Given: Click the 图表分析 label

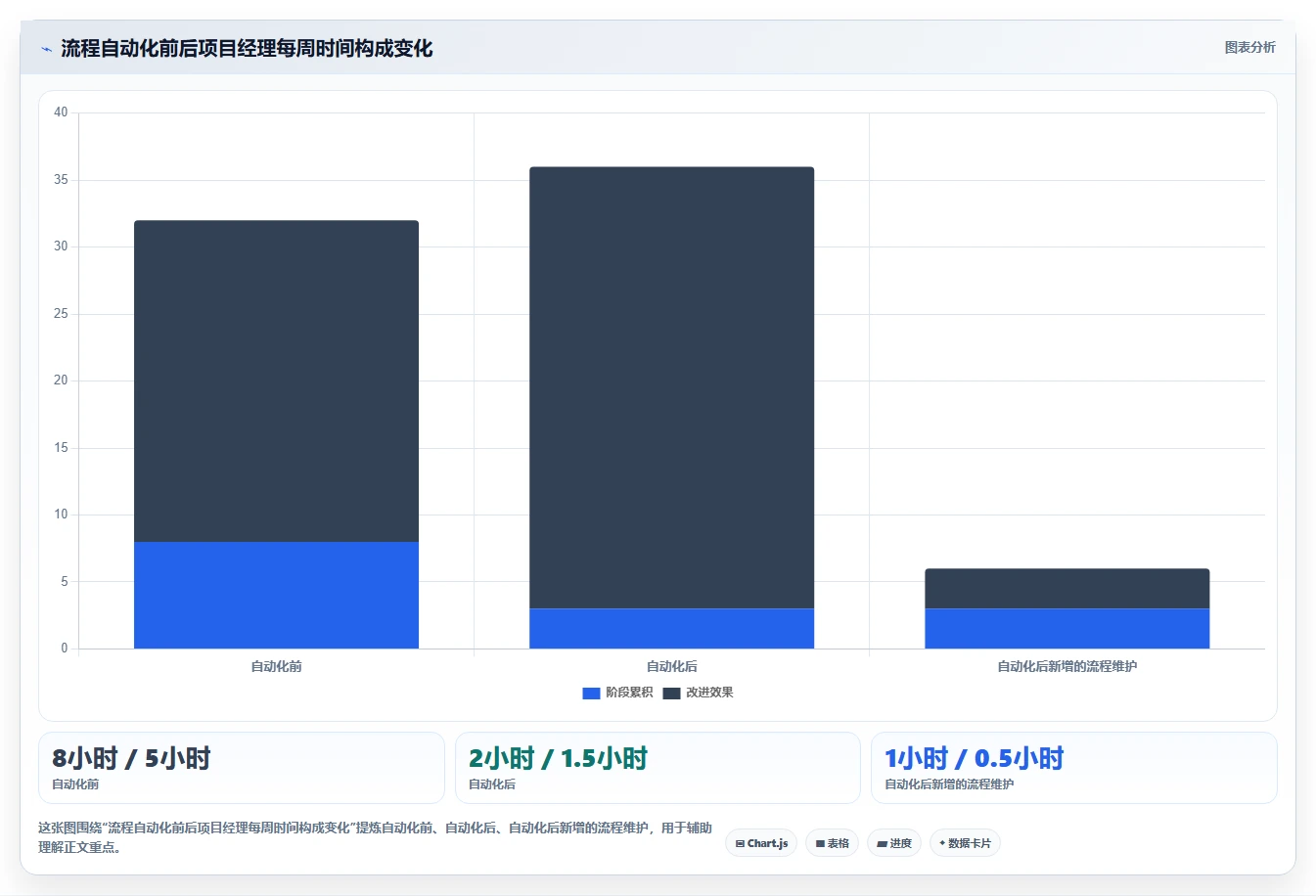Looking at the screenshot, I should [1249, 47].
